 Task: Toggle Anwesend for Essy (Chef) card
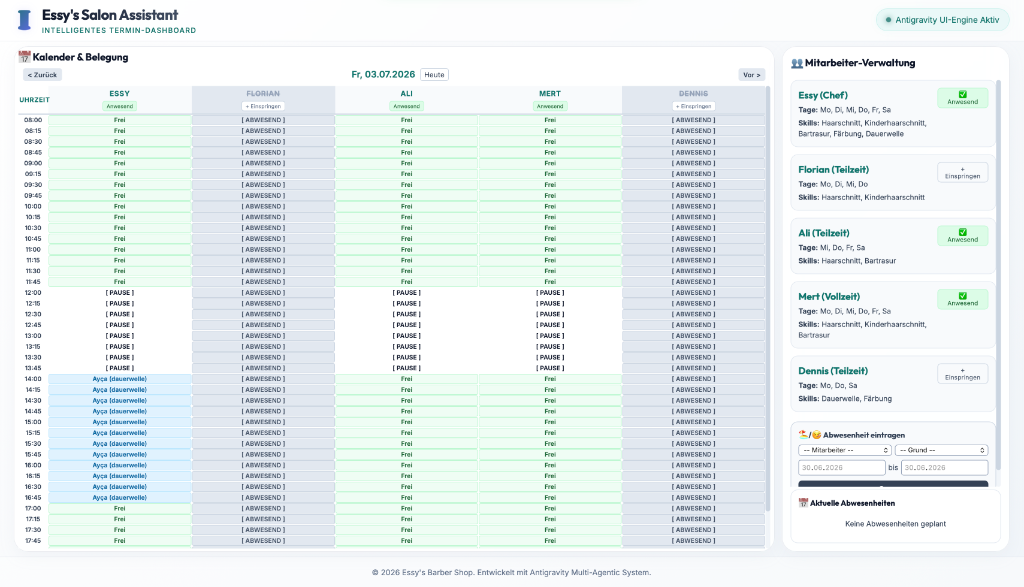tap(963, 98)
